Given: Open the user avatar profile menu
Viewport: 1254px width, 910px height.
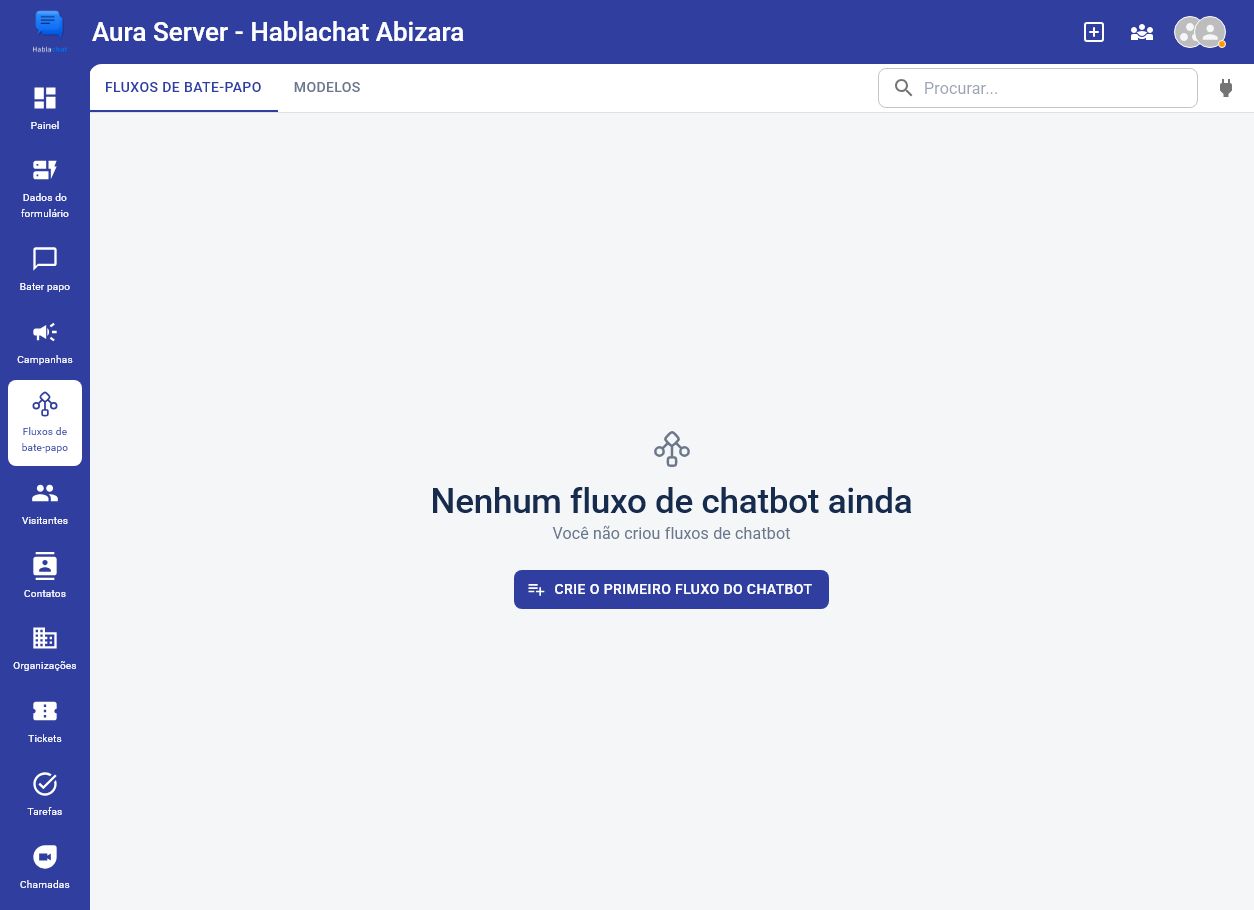Looking at the screenshot, I should click(1200, 32).
